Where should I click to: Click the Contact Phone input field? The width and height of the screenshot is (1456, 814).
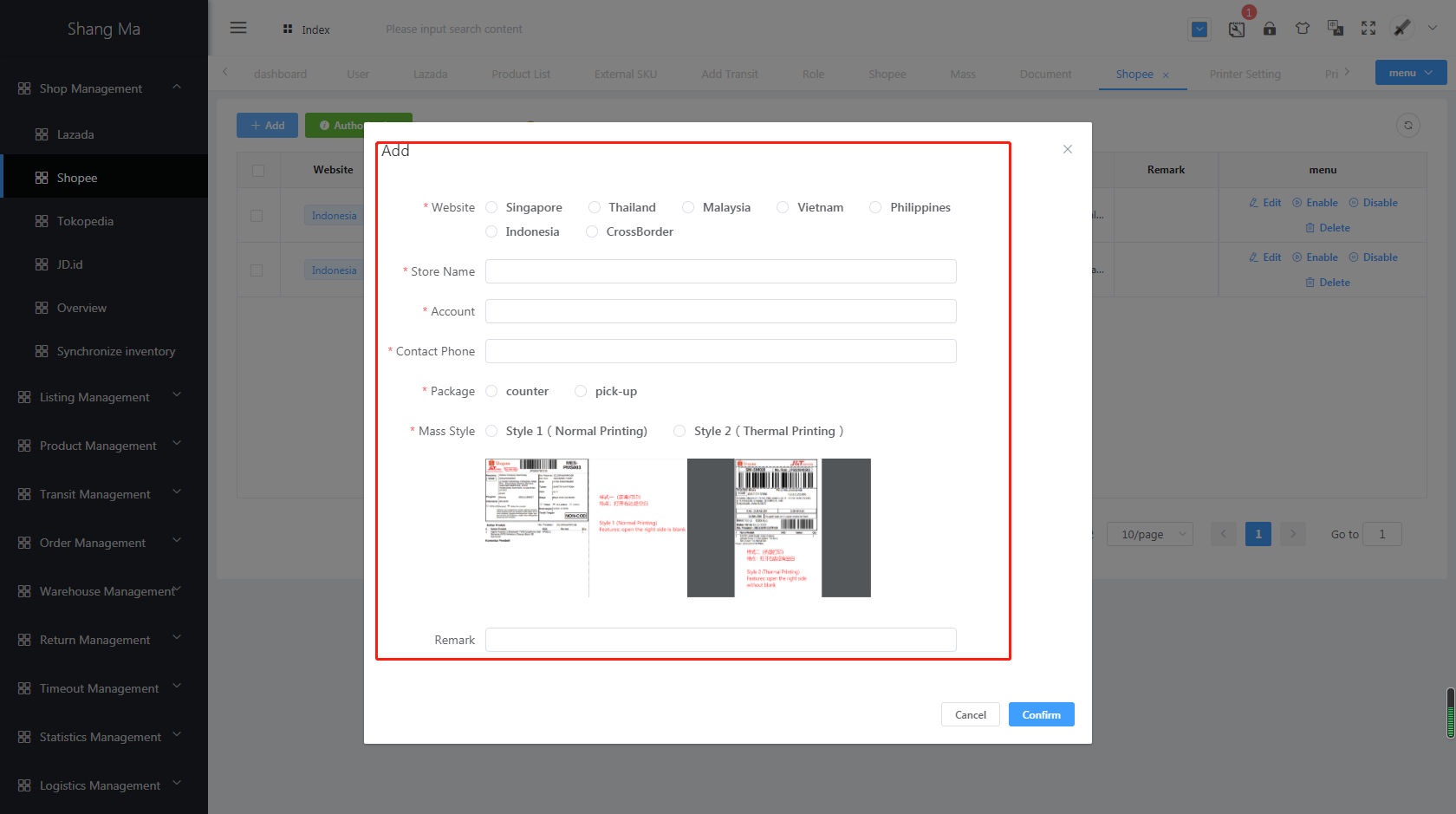720,351
